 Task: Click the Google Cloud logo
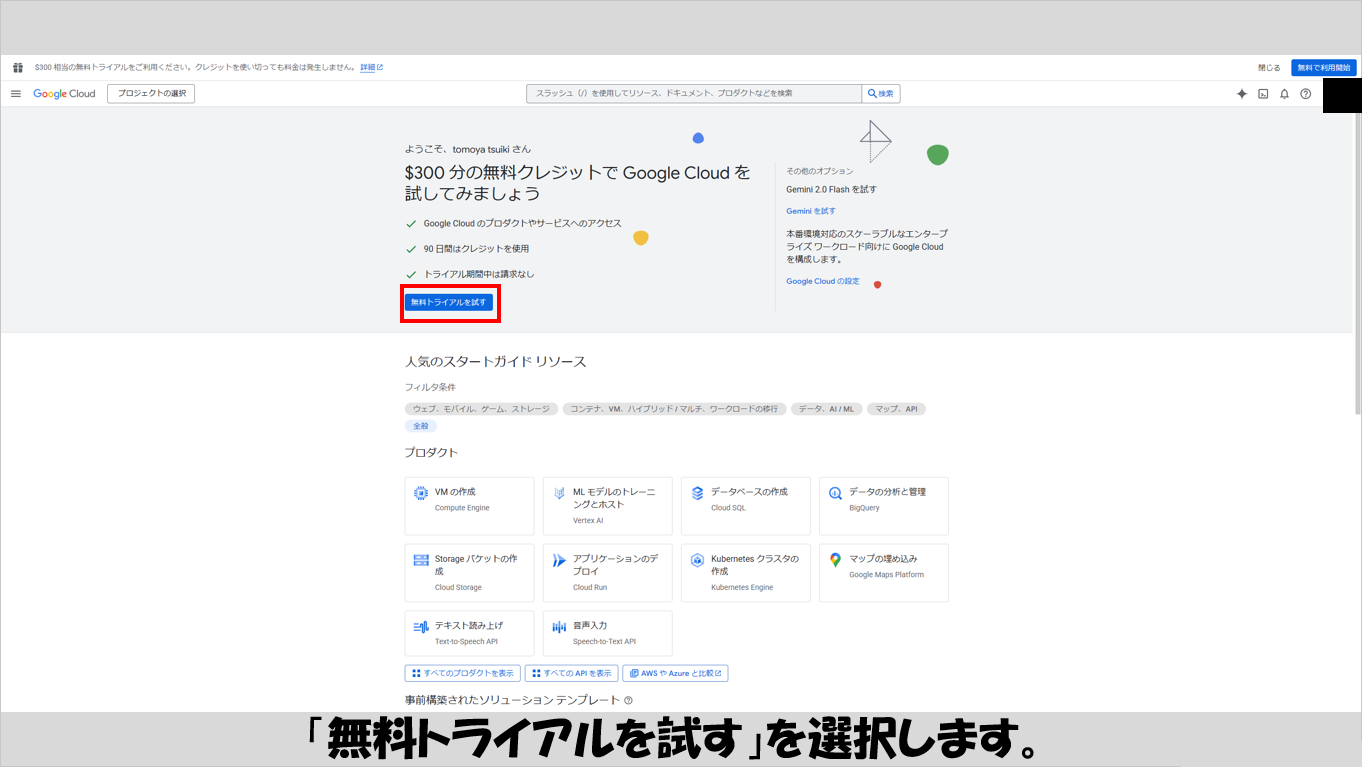pyautogui.click(x=64, y=94)
